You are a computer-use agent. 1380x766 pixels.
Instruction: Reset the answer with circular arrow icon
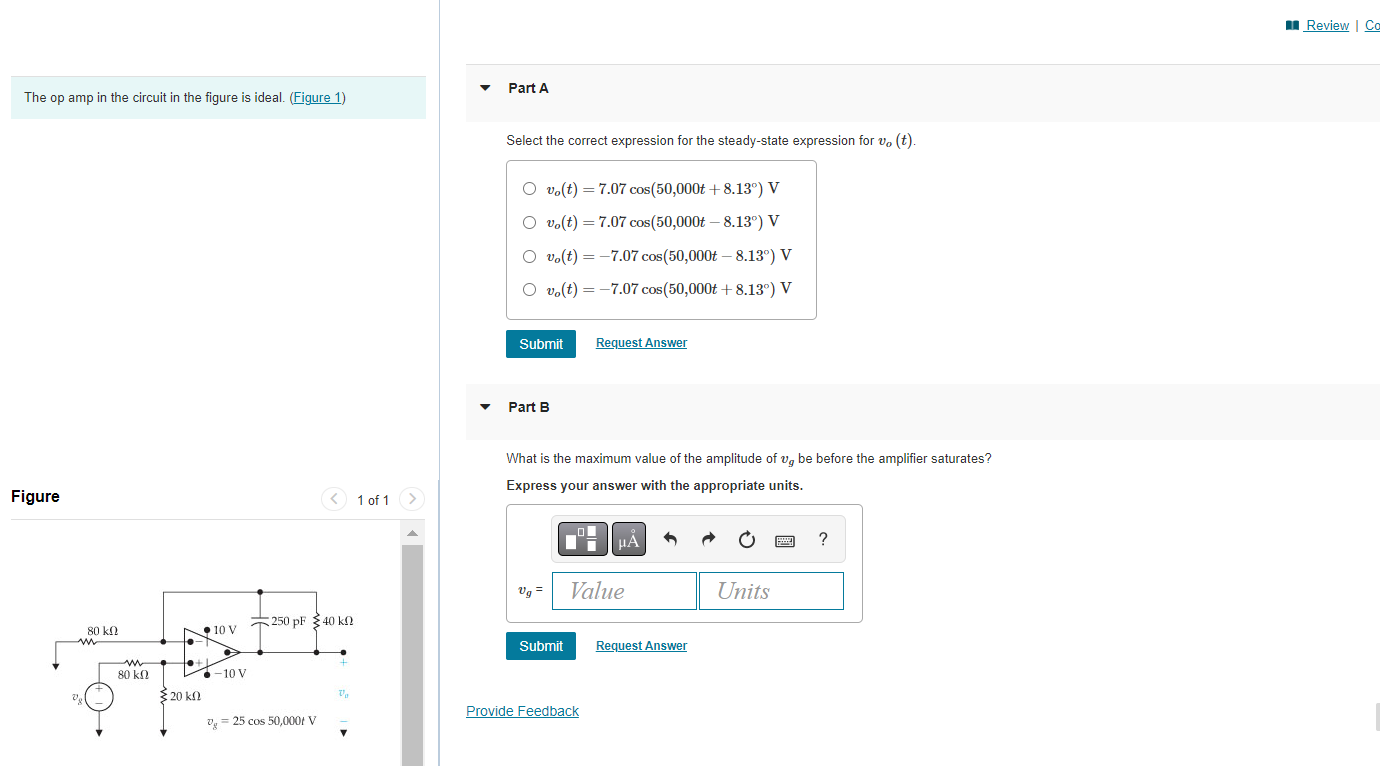click(x=746, y=540)
